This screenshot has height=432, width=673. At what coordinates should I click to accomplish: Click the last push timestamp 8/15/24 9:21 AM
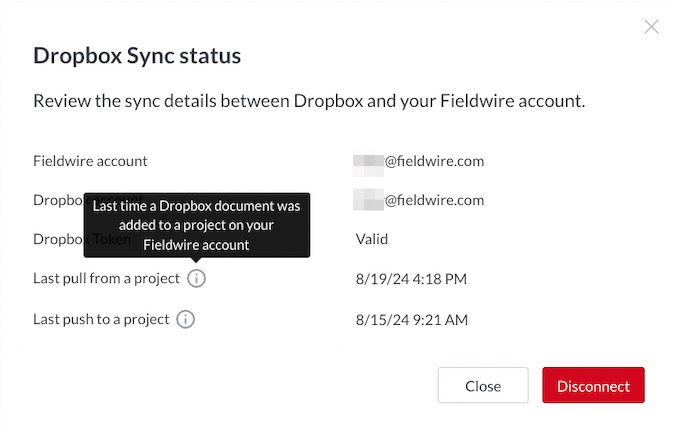(412, 320)
